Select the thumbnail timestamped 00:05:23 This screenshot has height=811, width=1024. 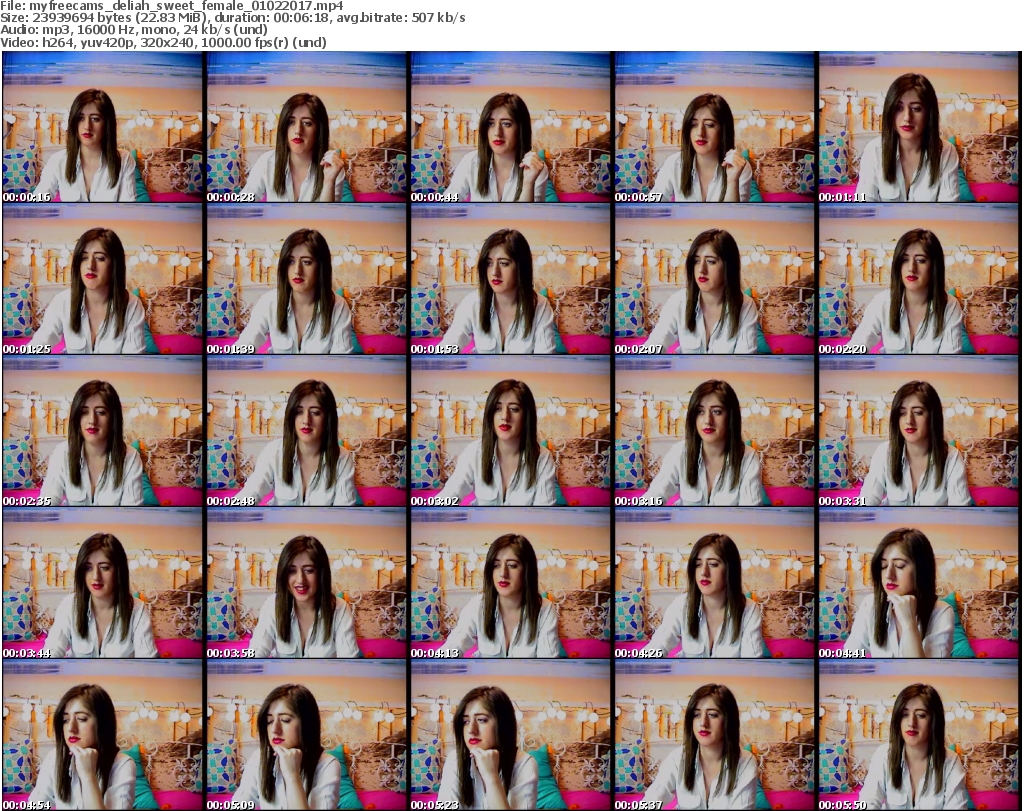(511, 735)
